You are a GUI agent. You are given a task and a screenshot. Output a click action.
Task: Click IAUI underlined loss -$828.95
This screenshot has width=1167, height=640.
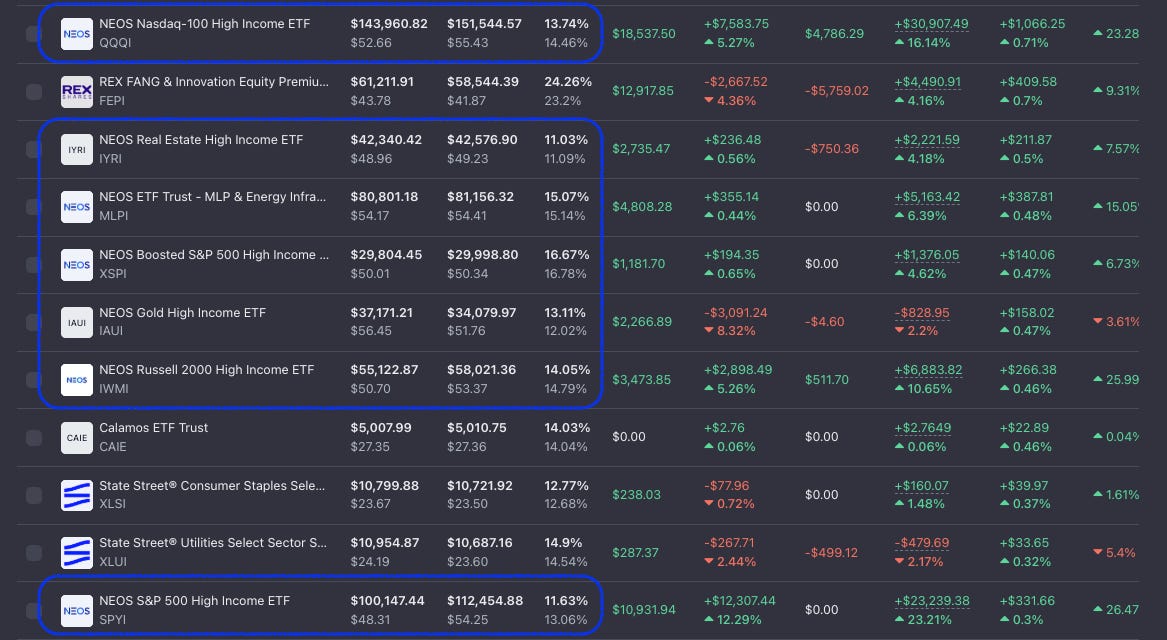tap(921, 313)
